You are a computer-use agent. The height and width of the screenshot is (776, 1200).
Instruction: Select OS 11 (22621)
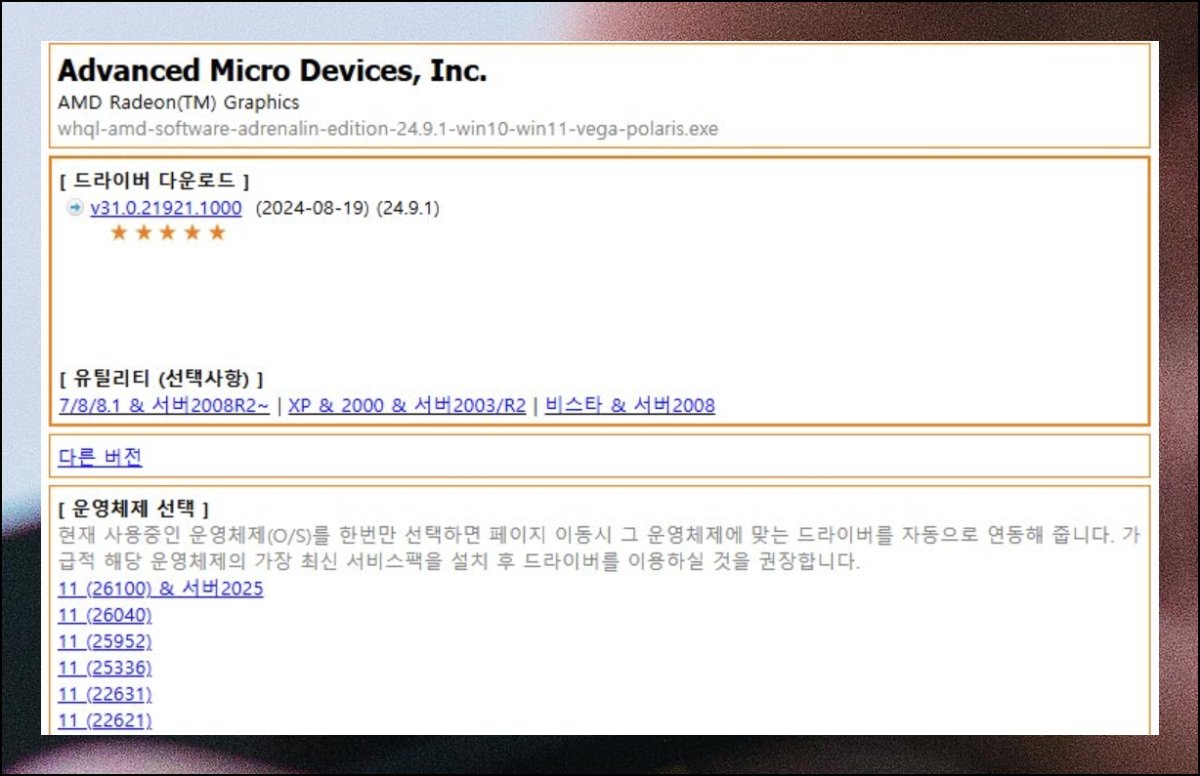pos(105,719)
